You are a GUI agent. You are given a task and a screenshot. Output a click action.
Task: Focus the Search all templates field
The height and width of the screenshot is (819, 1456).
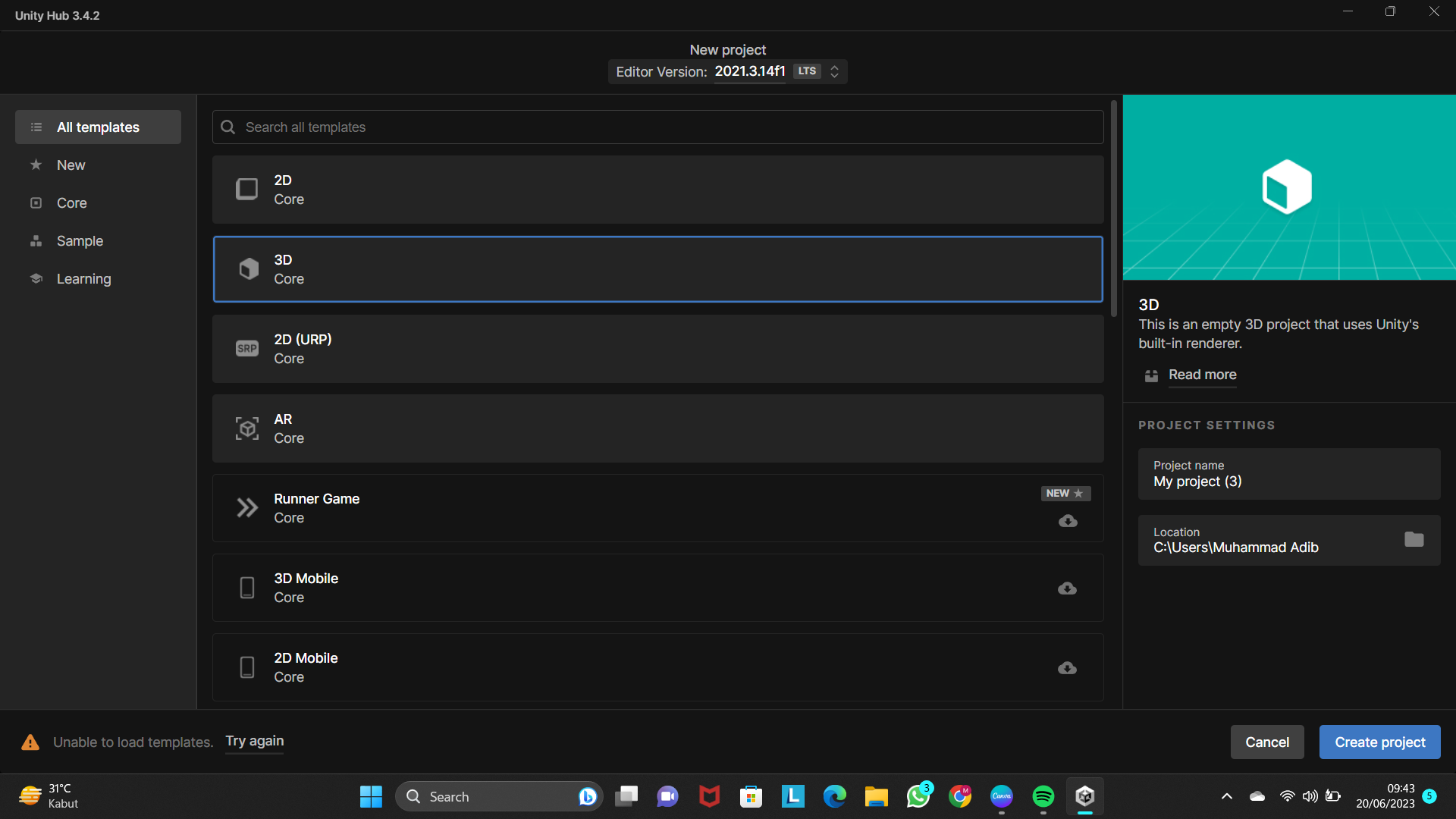coord(657,127)
